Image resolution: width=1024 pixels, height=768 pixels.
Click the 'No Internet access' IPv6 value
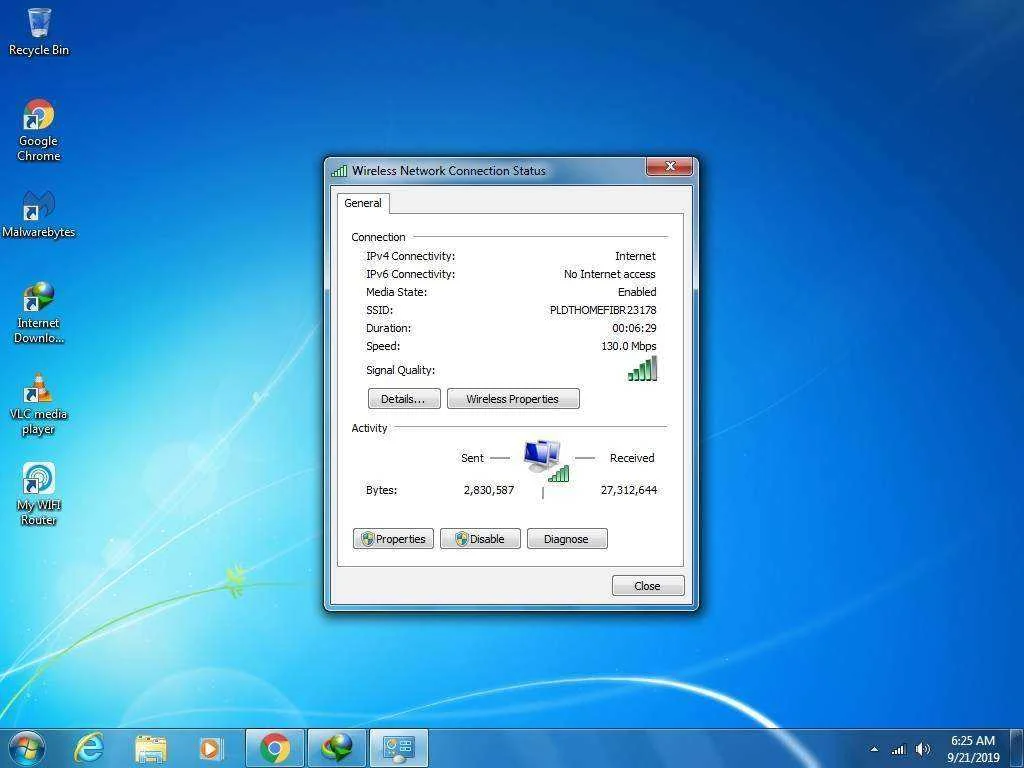(609, 274)
